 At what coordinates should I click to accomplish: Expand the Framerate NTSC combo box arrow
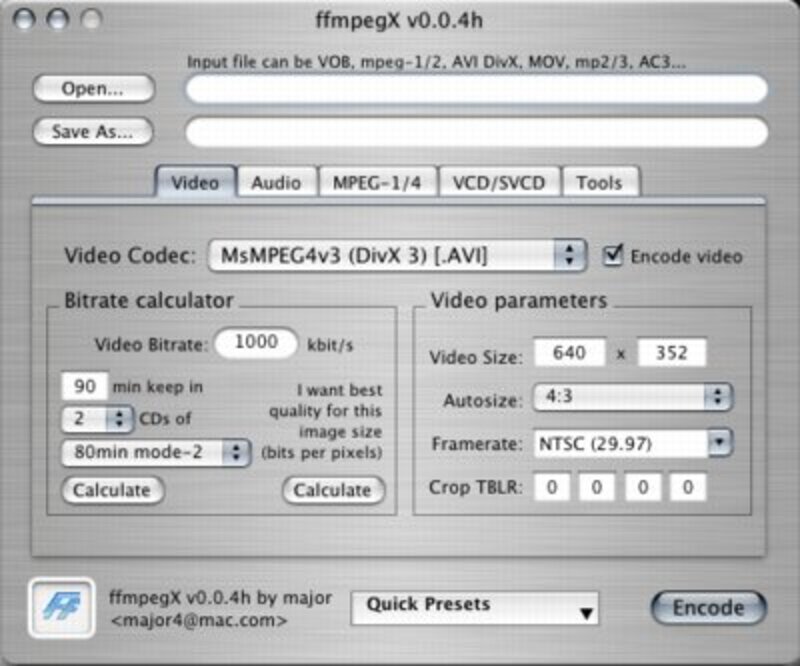[720, 443]
